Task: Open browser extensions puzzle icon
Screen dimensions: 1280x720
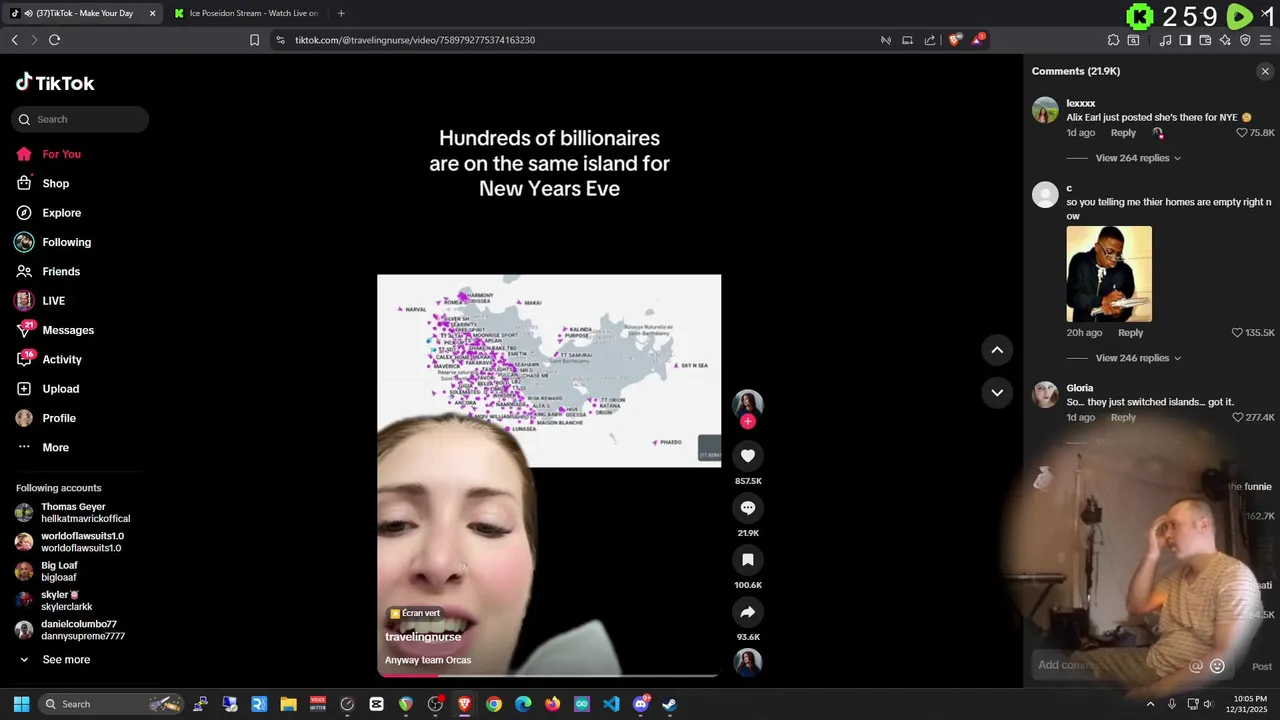Action: tap(1113, 40)
